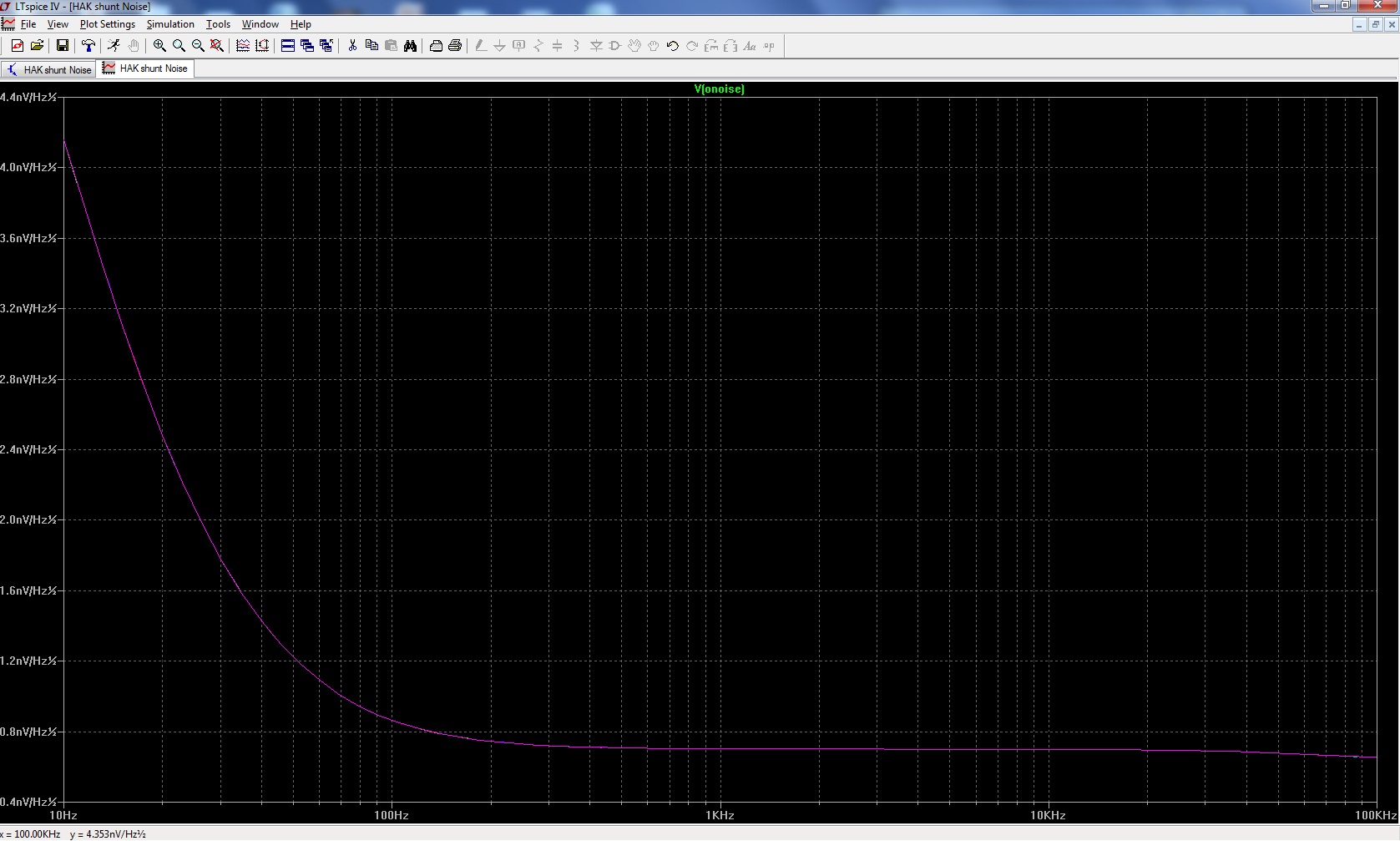Click the Redo arrow icon
Screen dimensions: 1400x841
tap(692, 46)
